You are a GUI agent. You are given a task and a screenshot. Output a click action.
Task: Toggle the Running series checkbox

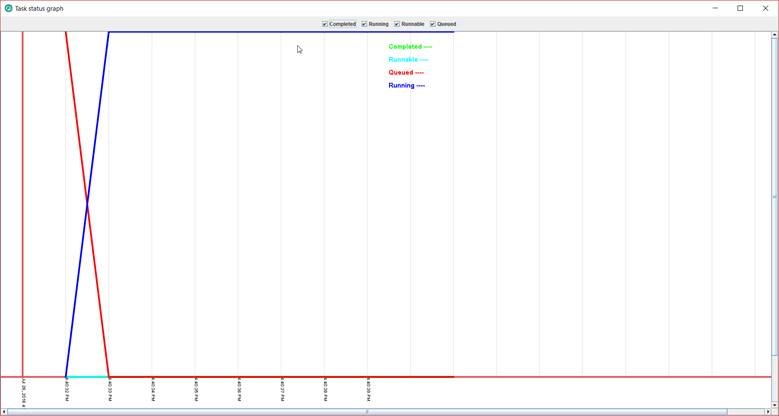click(365, 24)
